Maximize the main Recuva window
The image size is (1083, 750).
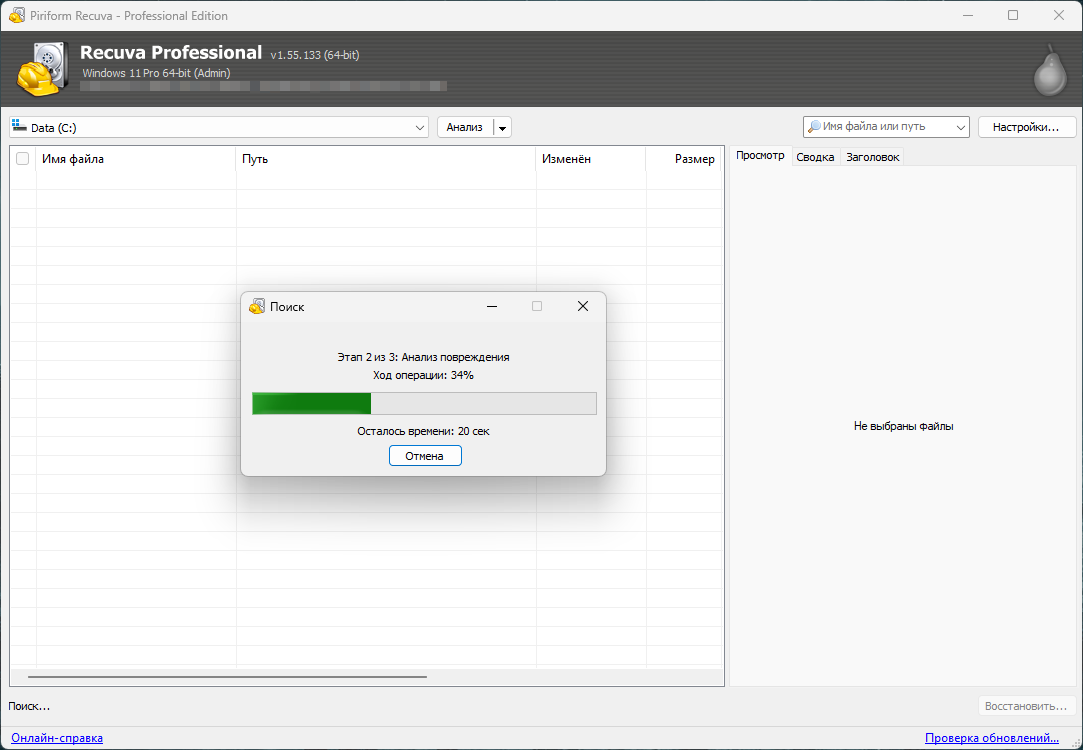pyautogui.click(x=1013, y=15)
